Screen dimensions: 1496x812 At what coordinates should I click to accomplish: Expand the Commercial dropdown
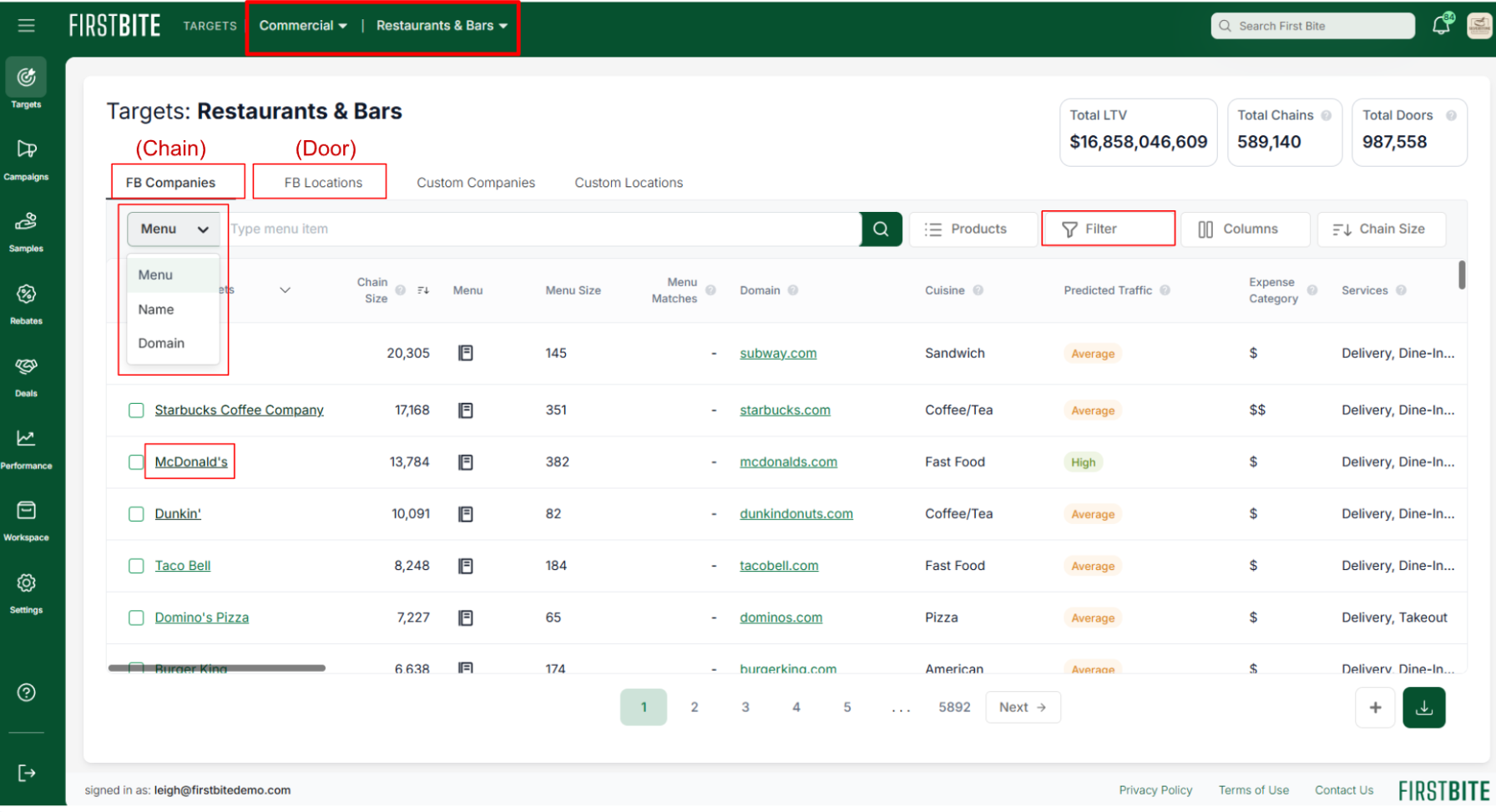303,26
